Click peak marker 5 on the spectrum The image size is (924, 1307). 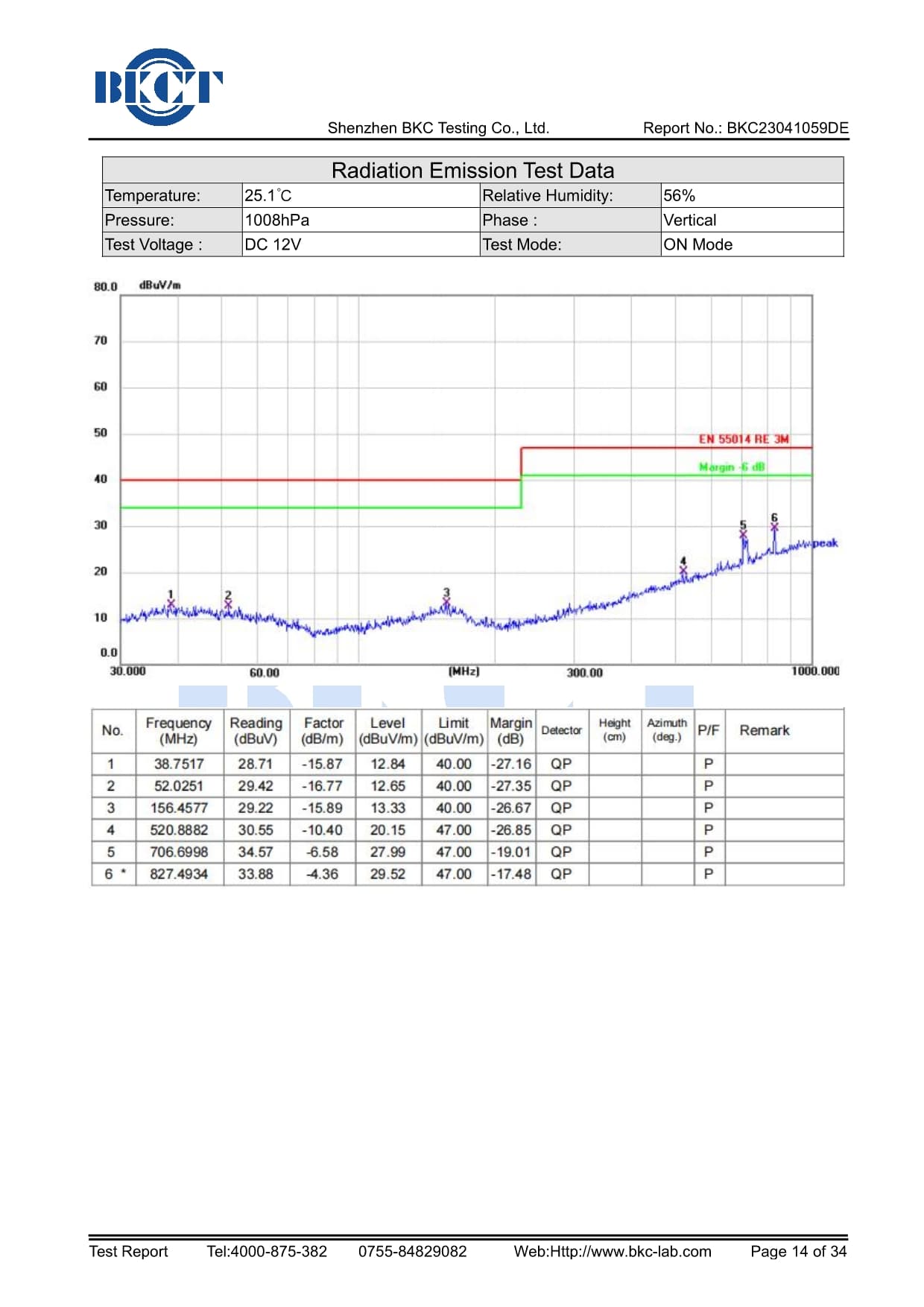click(x=743, y=534)
